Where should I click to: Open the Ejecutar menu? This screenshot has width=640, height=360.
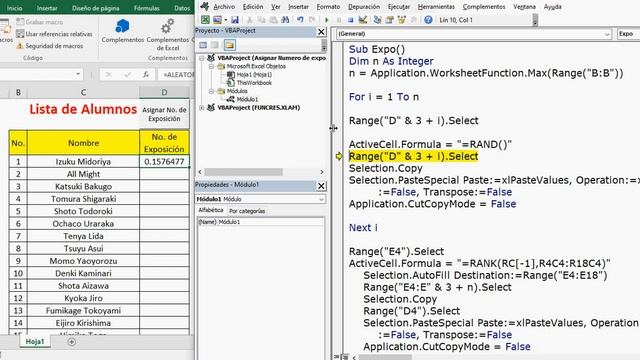pyautogui.click(x=398, y=7)
